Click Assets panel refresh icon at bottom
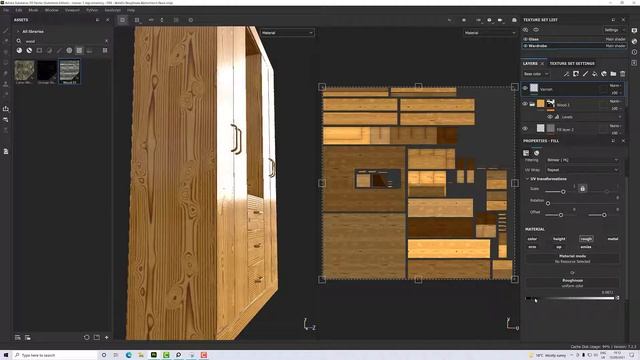 coord(87,338)
